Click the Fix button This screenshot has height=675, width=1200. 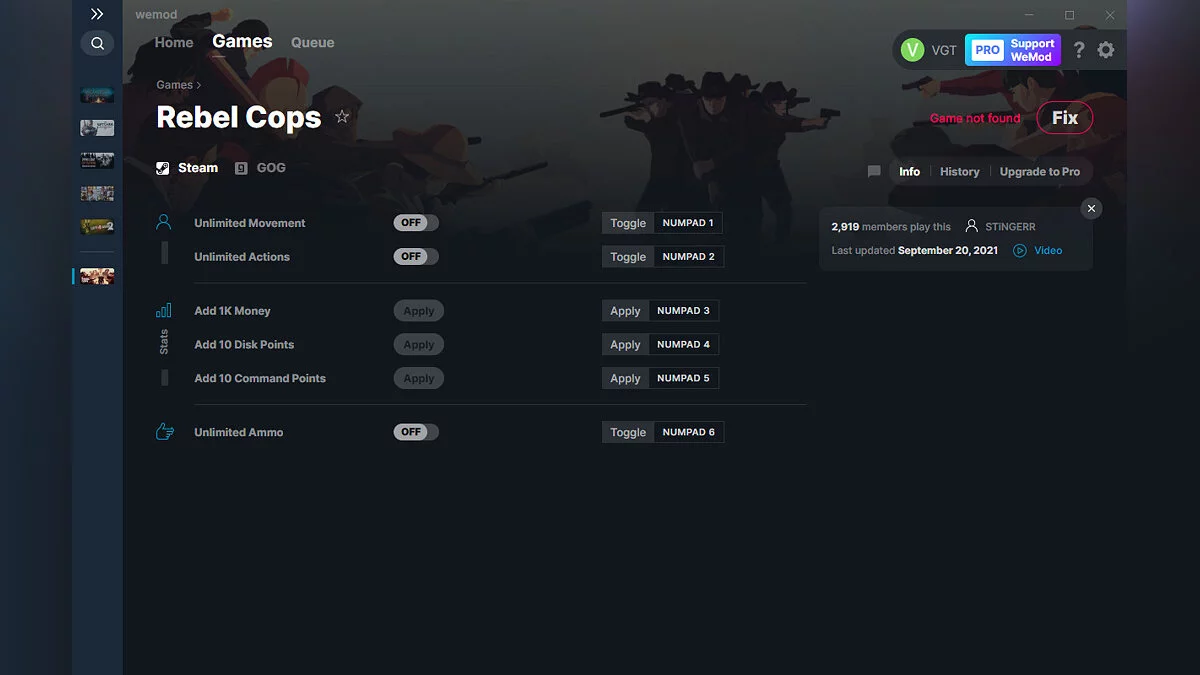1064,118
